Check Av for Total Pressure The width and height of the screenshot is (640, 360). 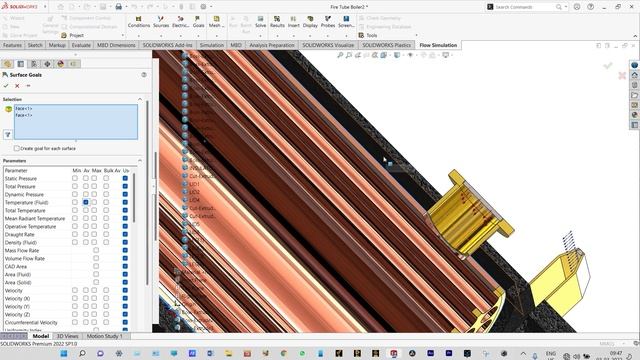[86, 186]
